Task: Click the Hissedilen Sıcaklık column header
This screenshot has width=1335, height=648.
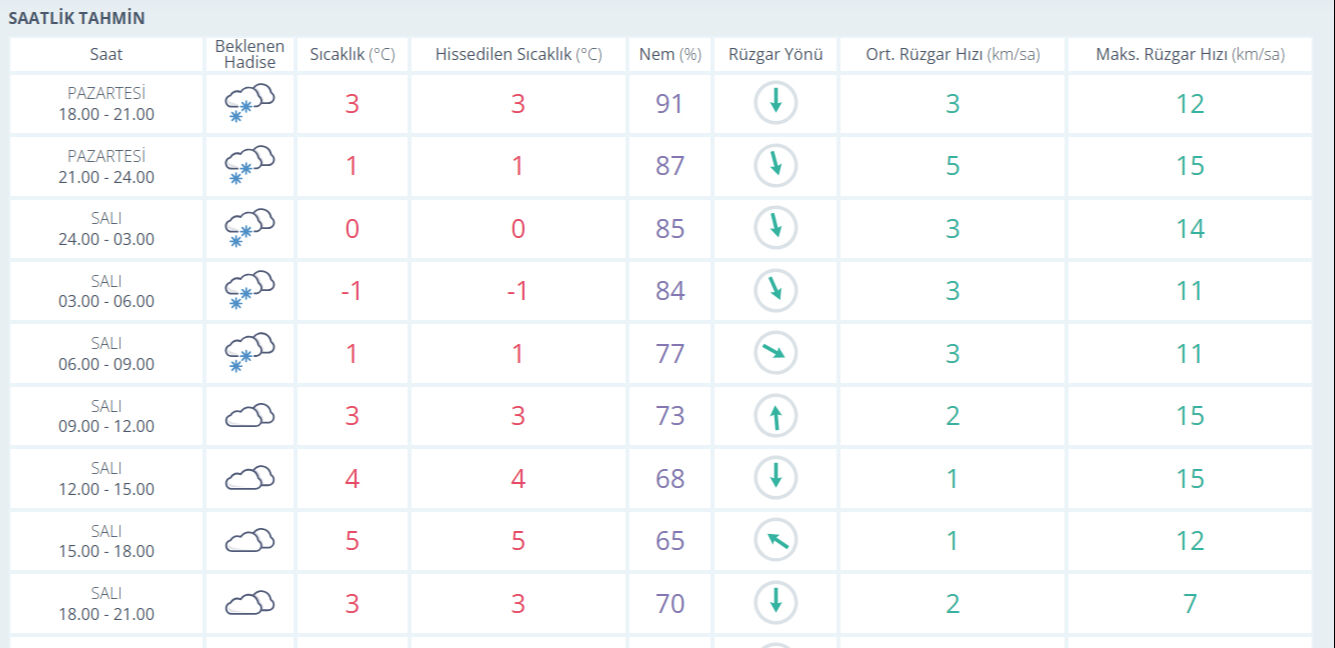Action: tap(518, 55)
